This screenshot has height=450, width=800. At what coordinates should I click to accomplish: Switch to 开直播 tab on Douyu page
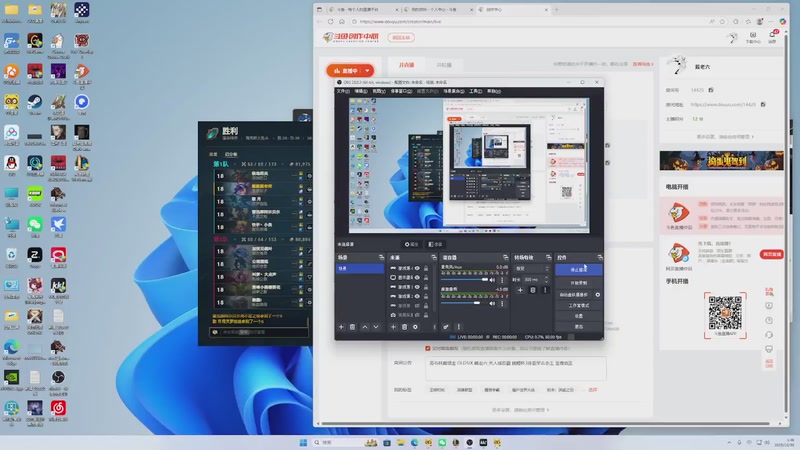pos(407,65)
